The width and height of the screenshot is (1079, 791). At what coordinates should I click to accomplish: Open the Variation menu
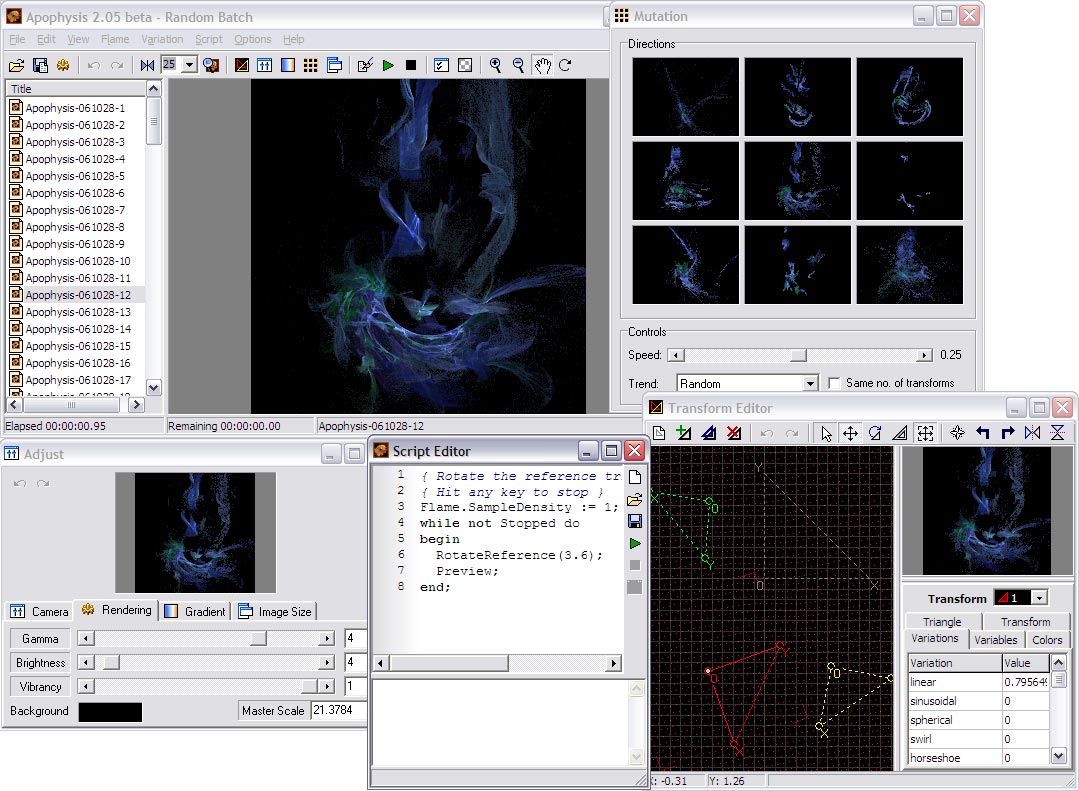(x=162, y=39)
